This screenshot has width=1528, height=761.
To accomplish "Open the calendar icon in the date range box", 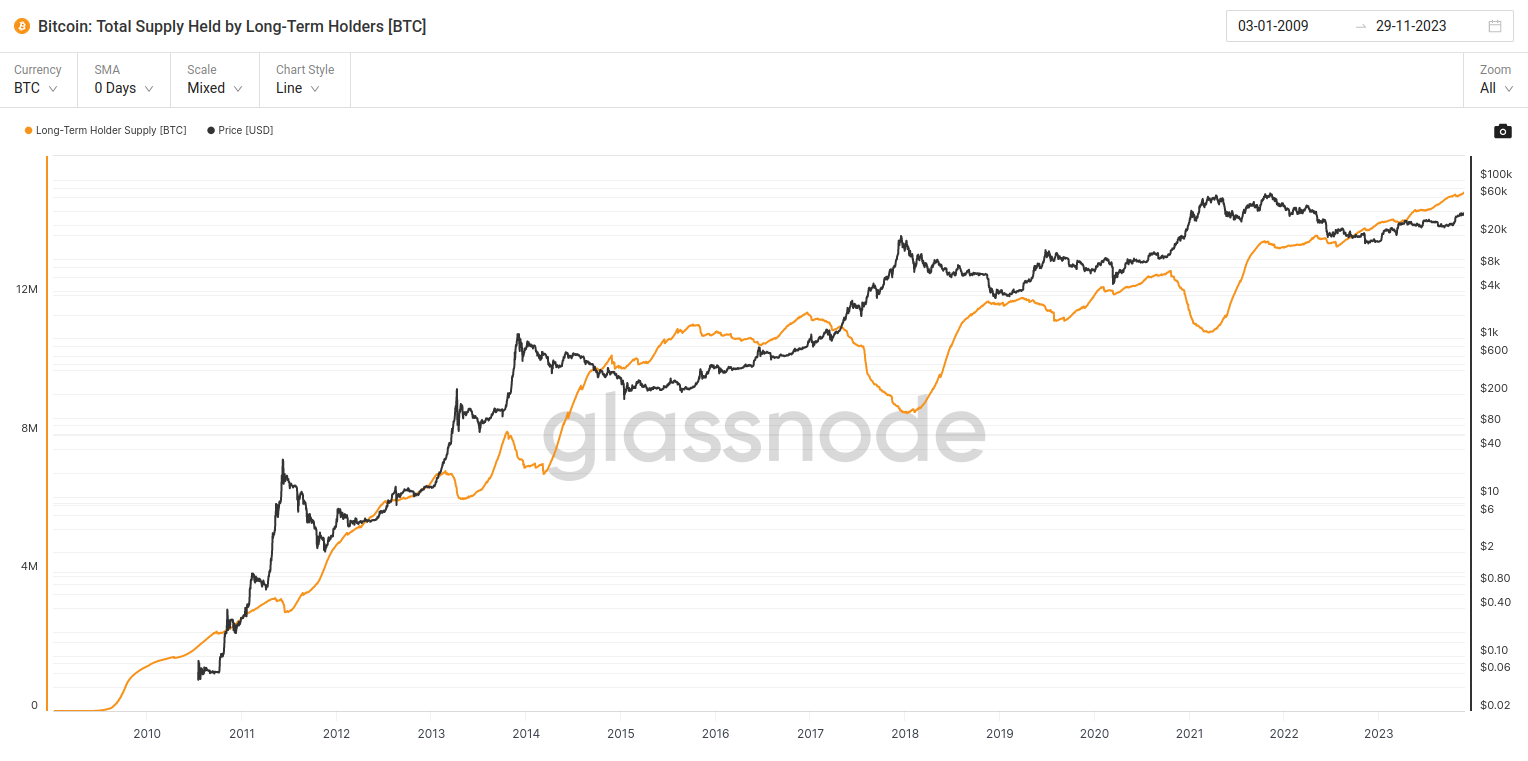I will point(1494,26).
